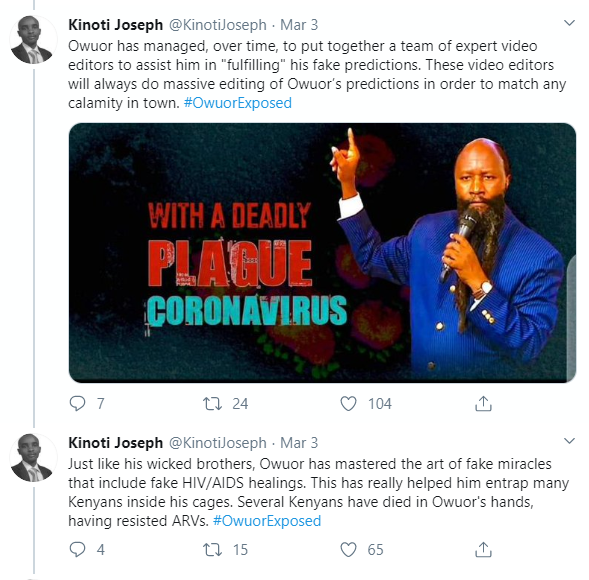Retweet the second tweet with 15 retweets
The height and width of the screenshot is (580, 589).
[x=213, y=550]
